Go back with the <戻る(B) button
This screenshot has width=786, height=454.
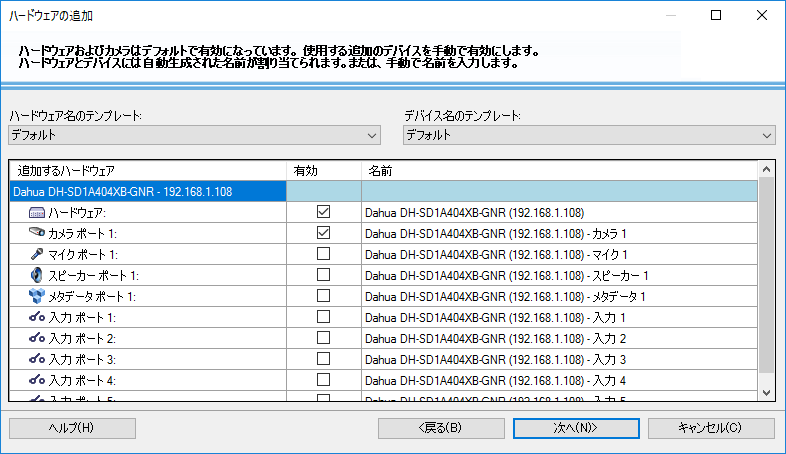(441, 428)
